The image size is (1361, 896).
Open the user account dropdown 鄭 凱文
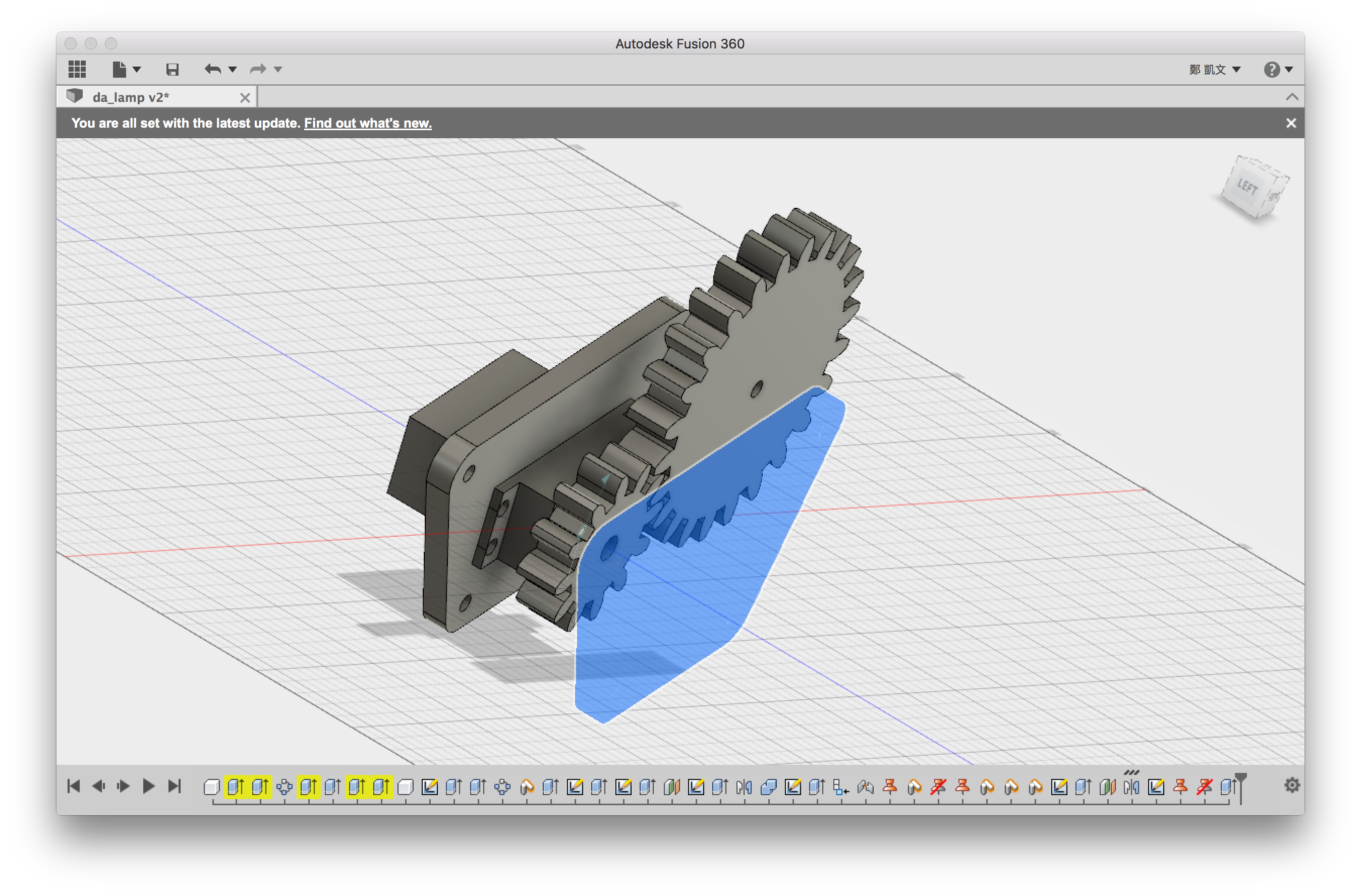1214,69
